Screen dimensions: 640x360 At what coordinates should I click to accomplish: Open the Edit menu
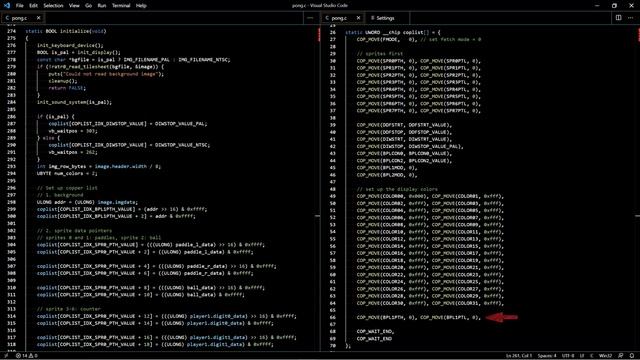33,6
